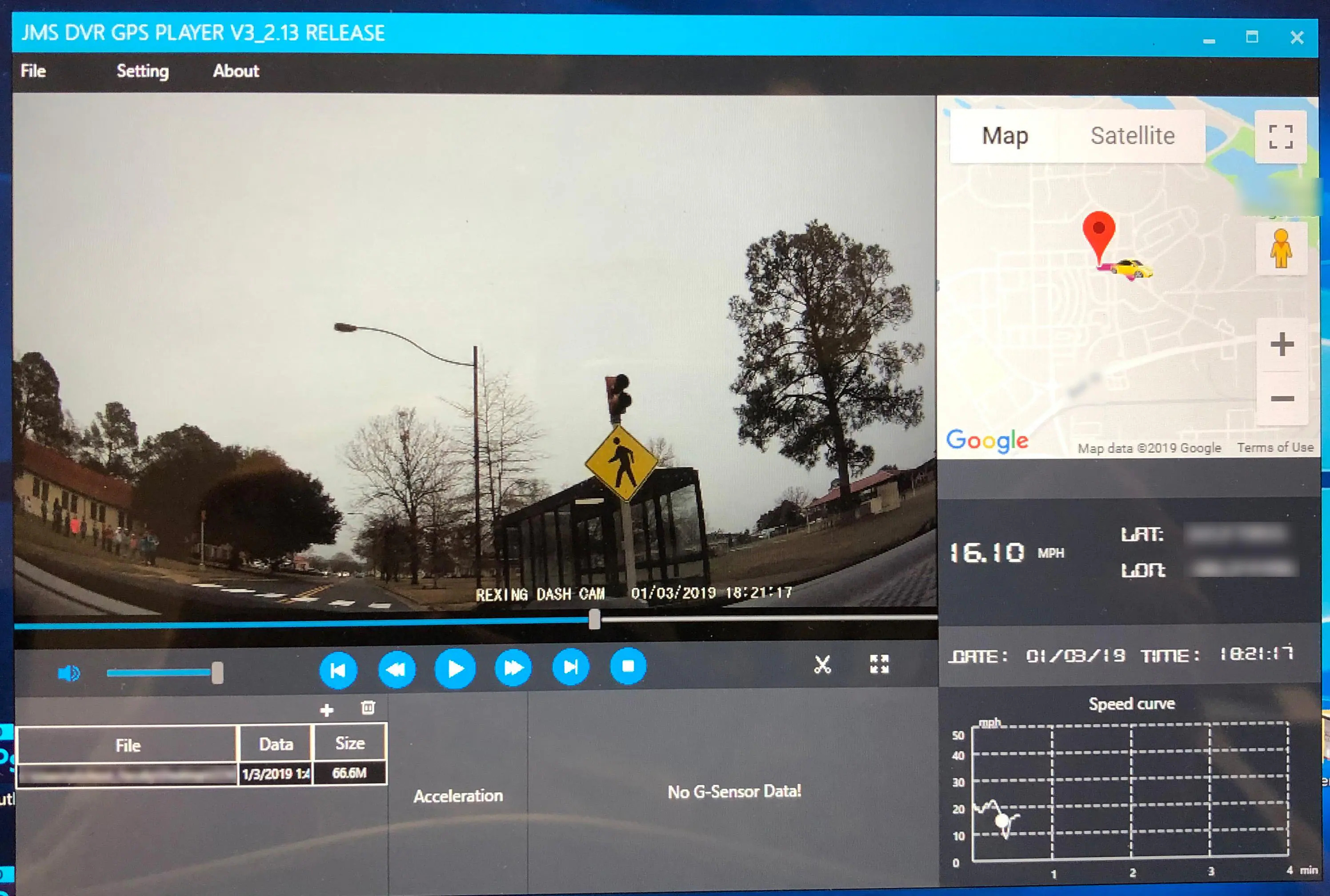
Task: Switch map to Satellite view
Action: [1132, 136]
